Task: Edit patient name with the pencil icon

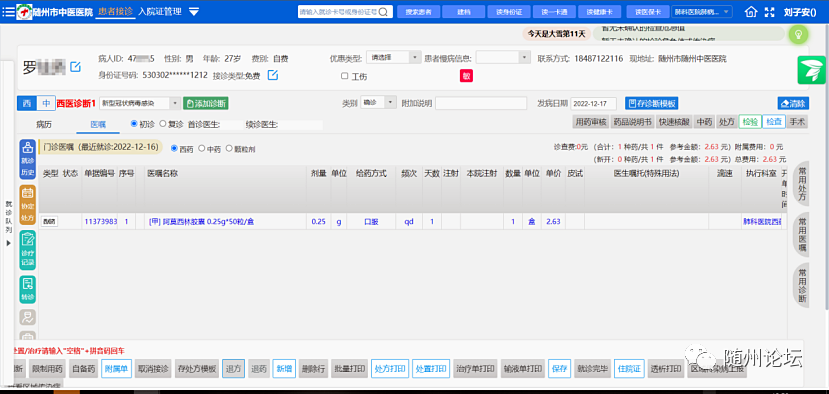Action: coord(76,67)
